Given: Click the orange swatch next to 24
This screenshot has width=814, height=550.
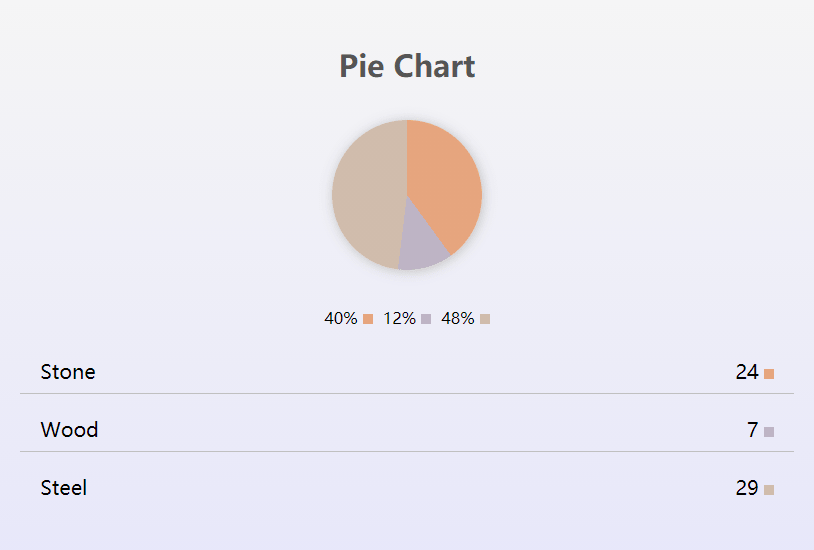Looking at the screenshot, I should (769, 374).
